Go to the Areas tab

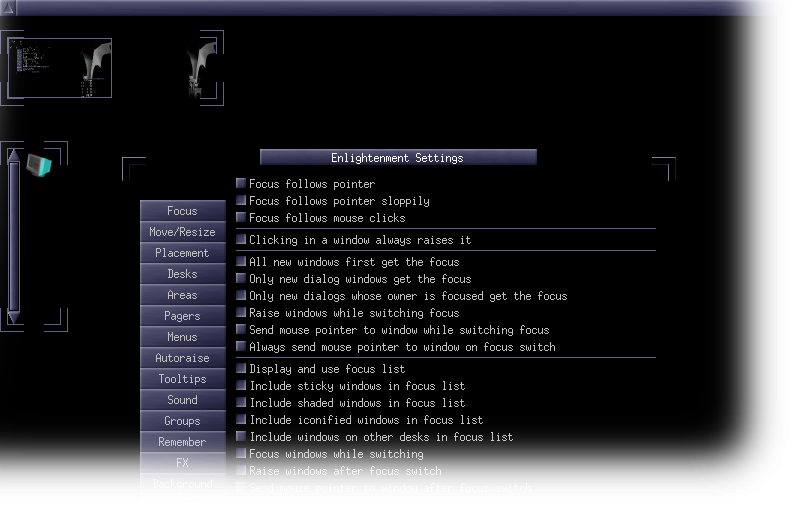tap(183, 295)
